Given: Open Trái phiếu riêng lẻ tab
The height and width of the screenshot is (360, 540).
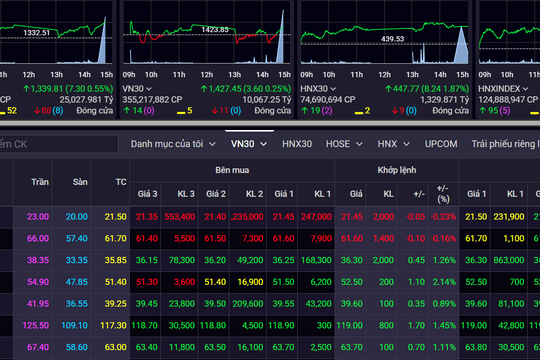Looking at the screenshot, I should tap(505, 144).
